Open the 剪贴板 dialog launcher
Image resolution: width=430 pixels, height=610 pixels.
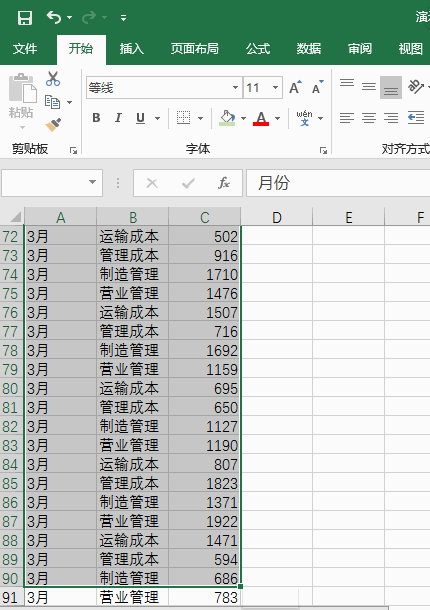(x=73, y=151)
